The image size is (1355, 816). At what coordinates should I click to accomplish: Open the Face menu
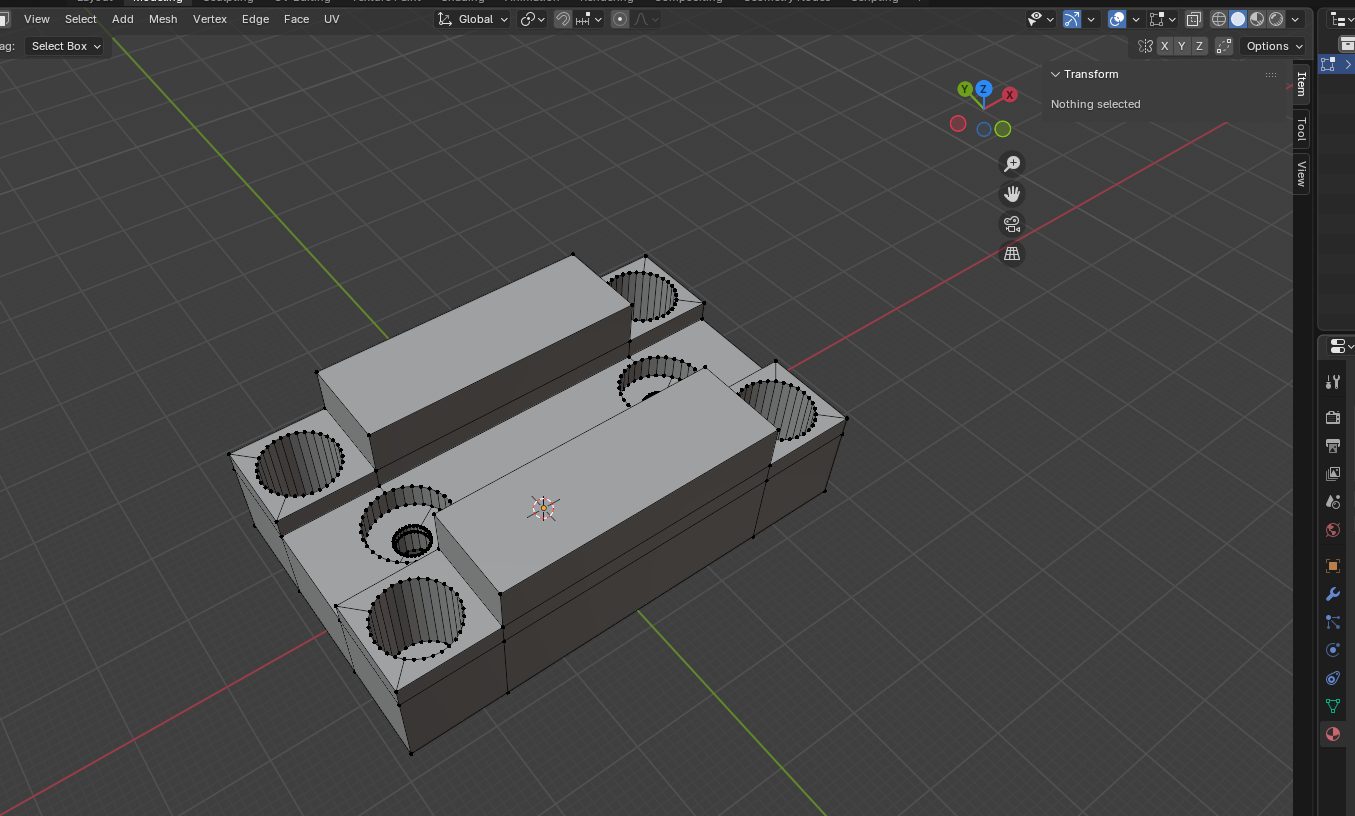pyautogui.click(x=296, y=19)
